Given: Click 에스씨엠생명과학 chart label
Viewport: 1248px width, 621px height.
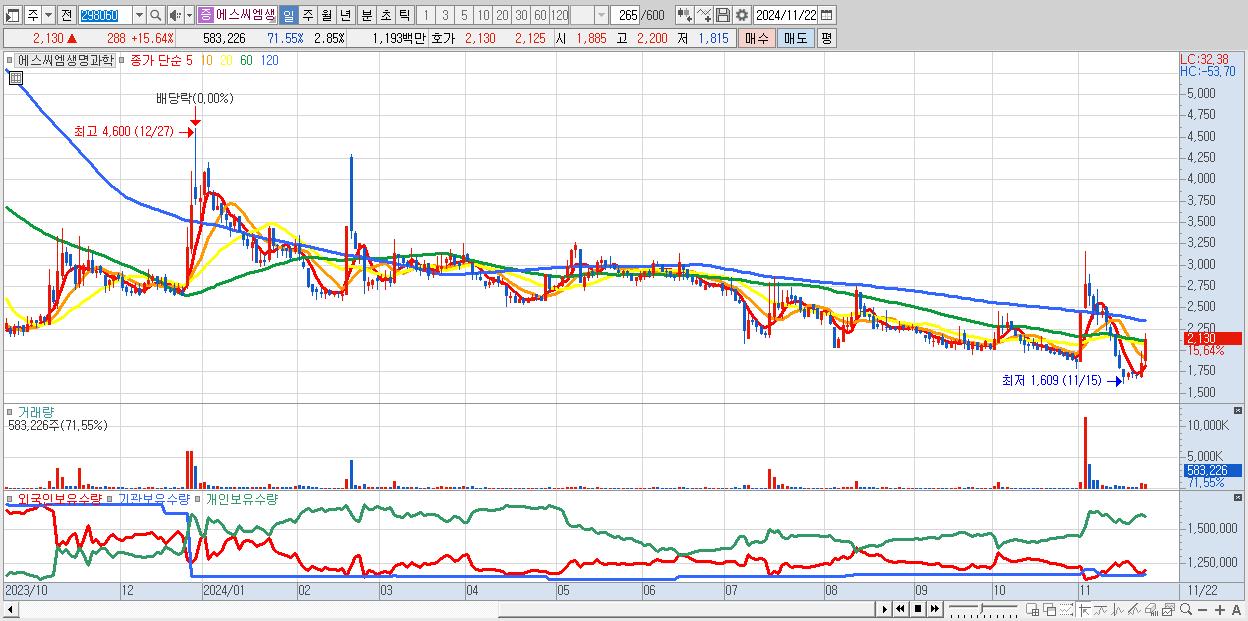Looking at the screenshot, I should point(66,60).
